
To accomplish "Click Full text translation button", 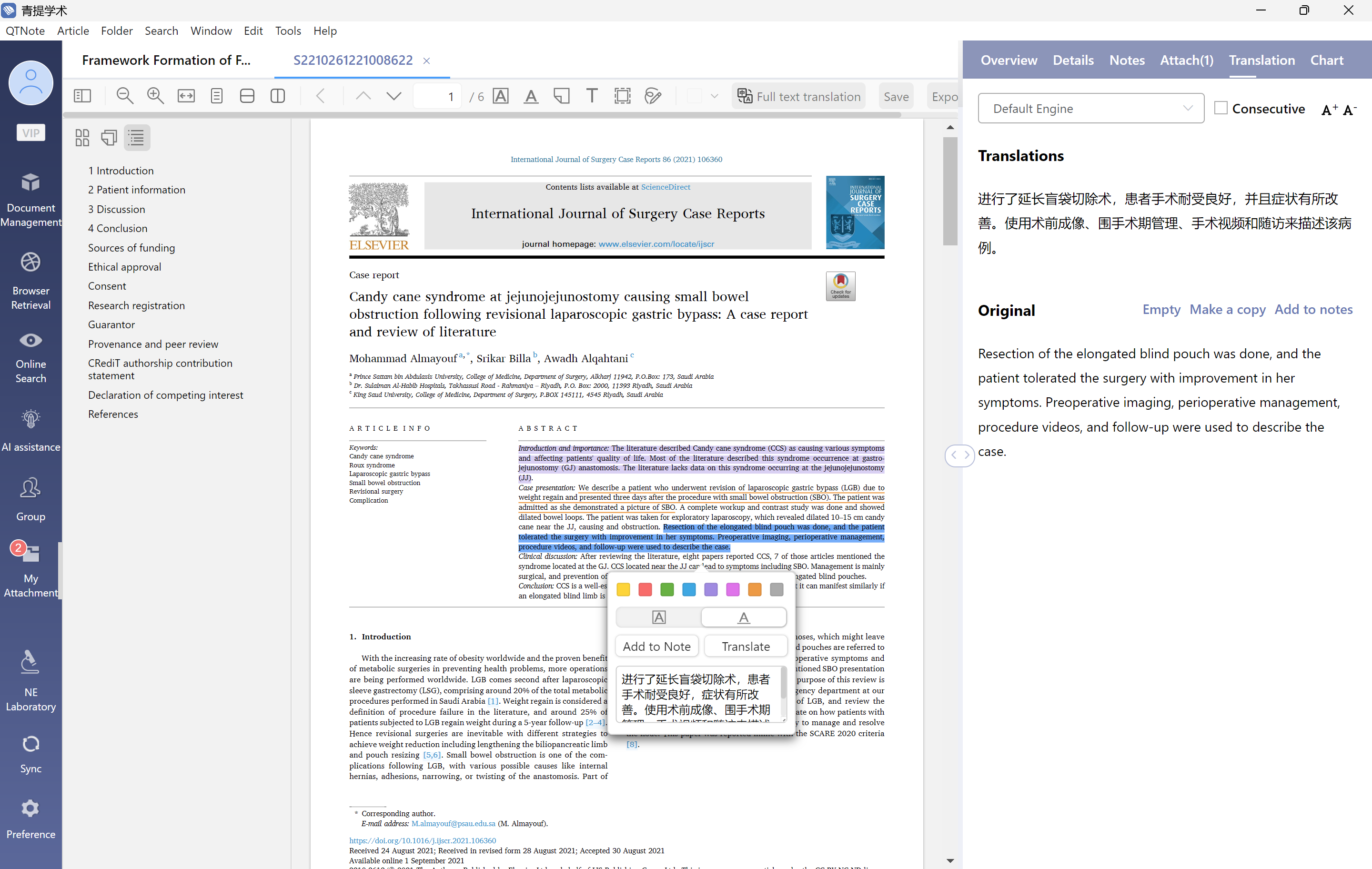I will [x=799, y=96].
